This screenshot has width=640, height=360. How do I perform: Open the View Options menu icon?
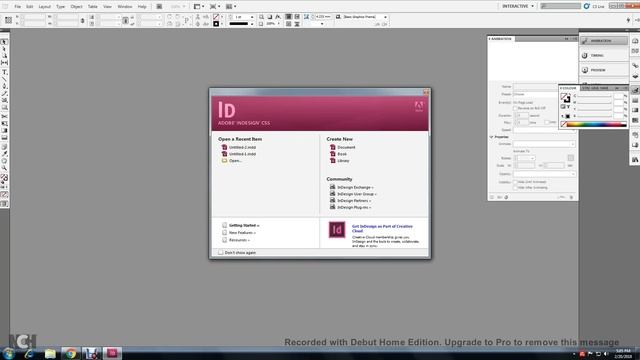point(198,7)
